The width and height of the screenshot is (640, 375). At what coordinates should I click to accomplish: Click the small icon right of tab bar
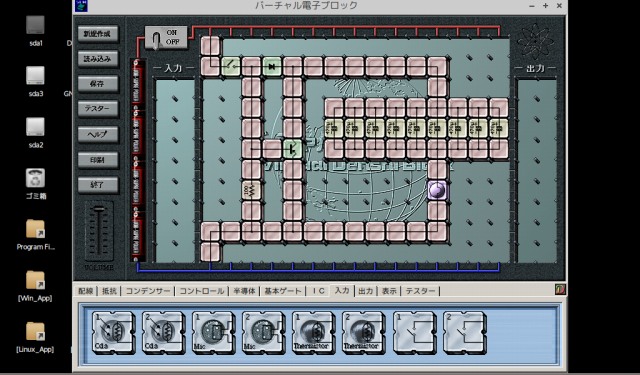click(560, 290)
